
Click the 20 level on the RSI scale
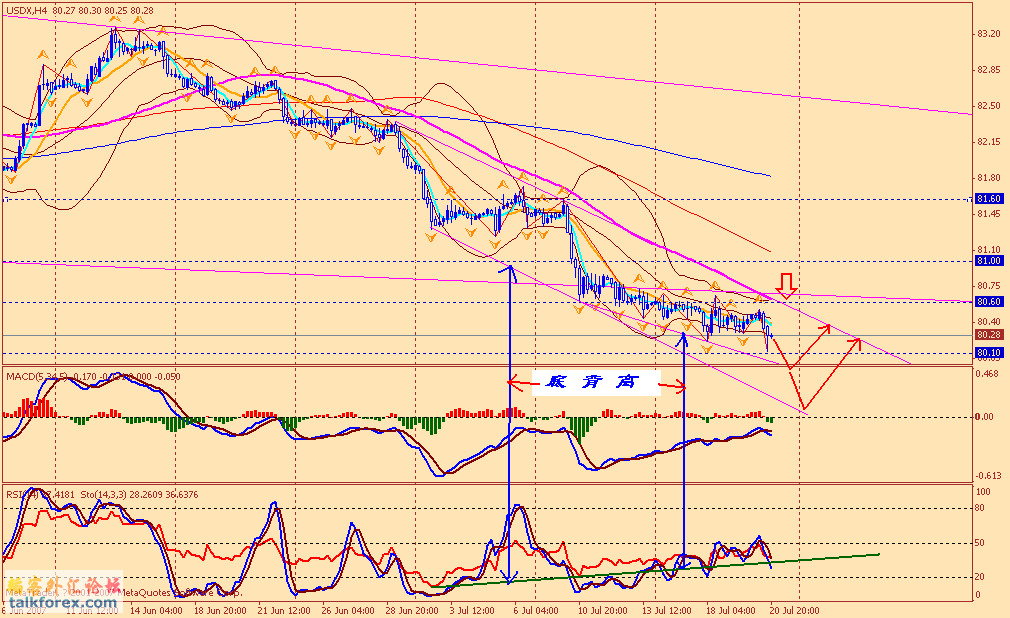point(980,577)
